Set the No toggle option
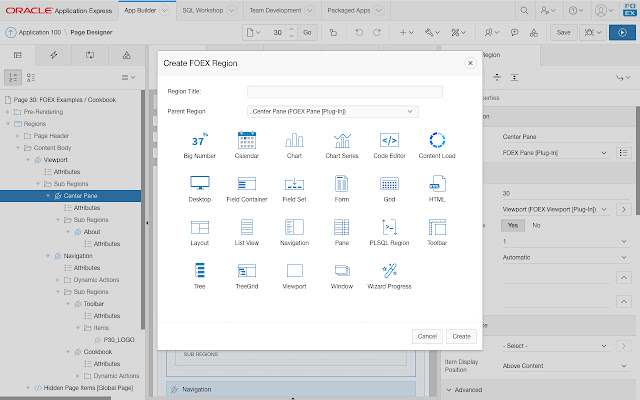 click(x=536, y=226)
